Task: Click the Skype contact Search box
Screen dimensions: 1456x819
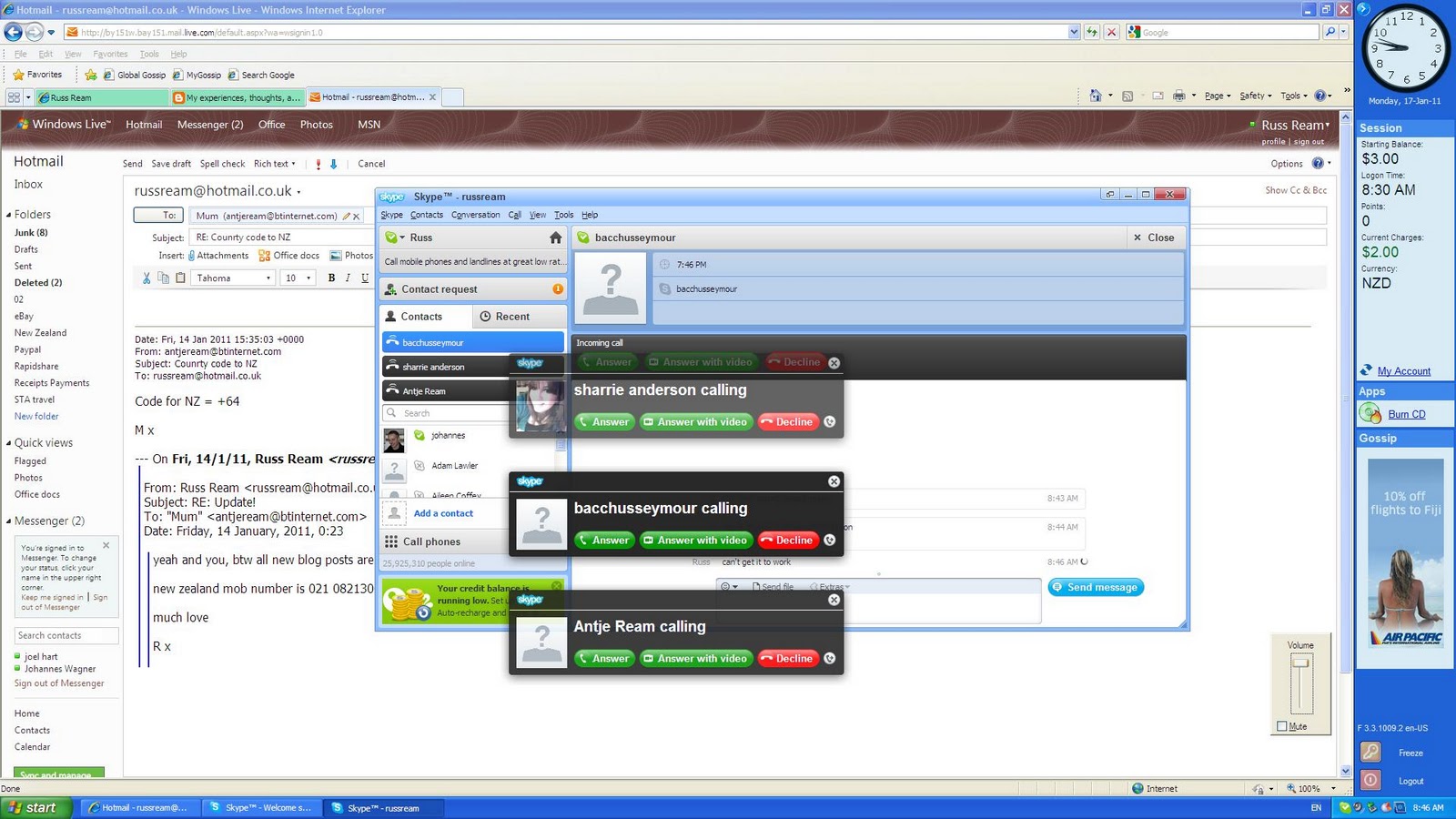Action: click(x=469, y=413)
